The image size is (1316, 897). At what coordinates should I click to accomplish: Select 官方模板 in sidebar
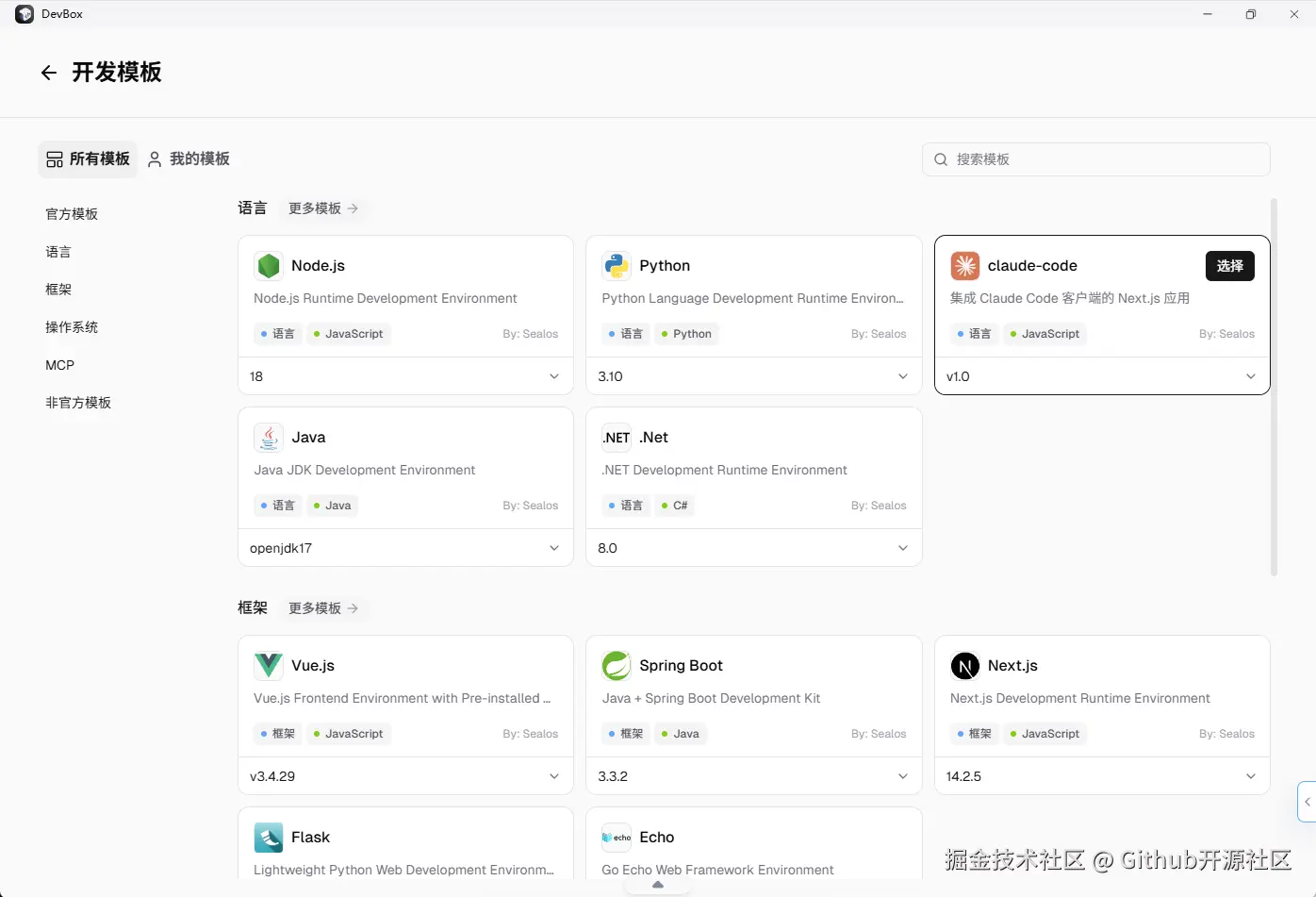tap(72, 214)
